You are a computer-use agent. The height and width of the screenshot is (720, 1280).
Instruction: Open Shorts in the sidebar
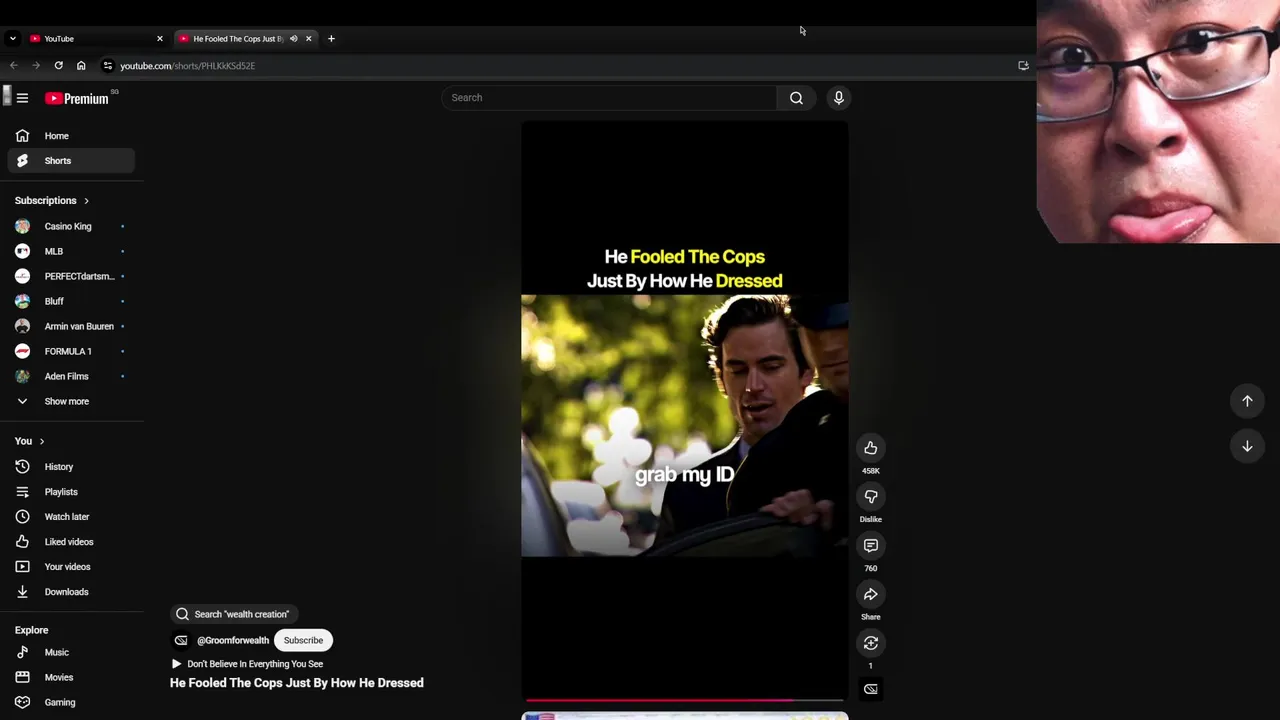pos(71,161)
